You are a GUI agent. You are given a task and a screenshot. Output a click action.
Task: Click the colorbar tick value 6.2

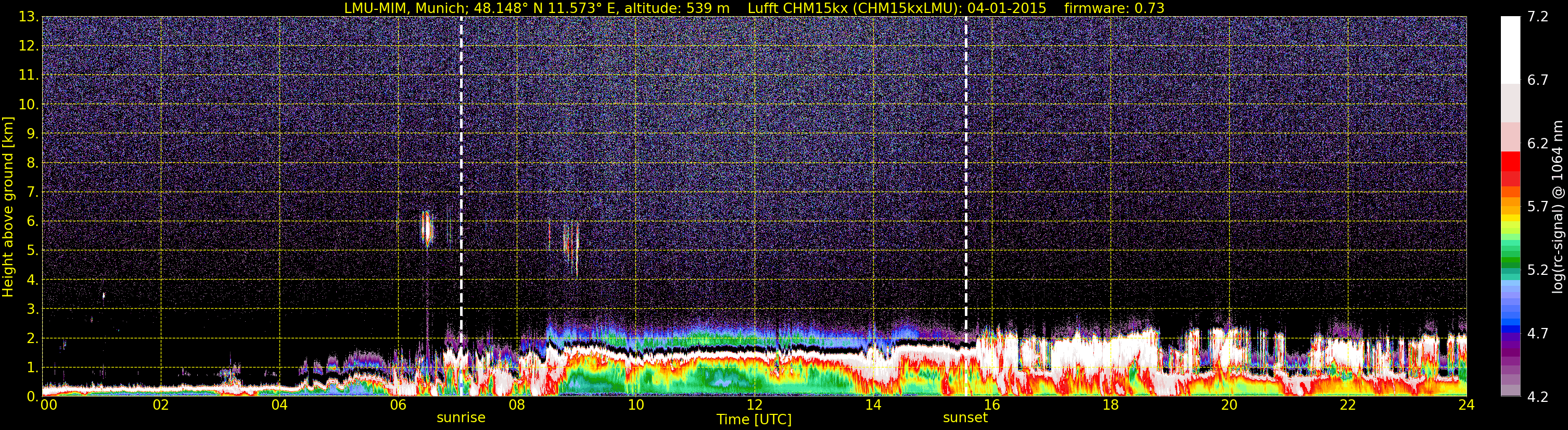[x=1538, y=143]
